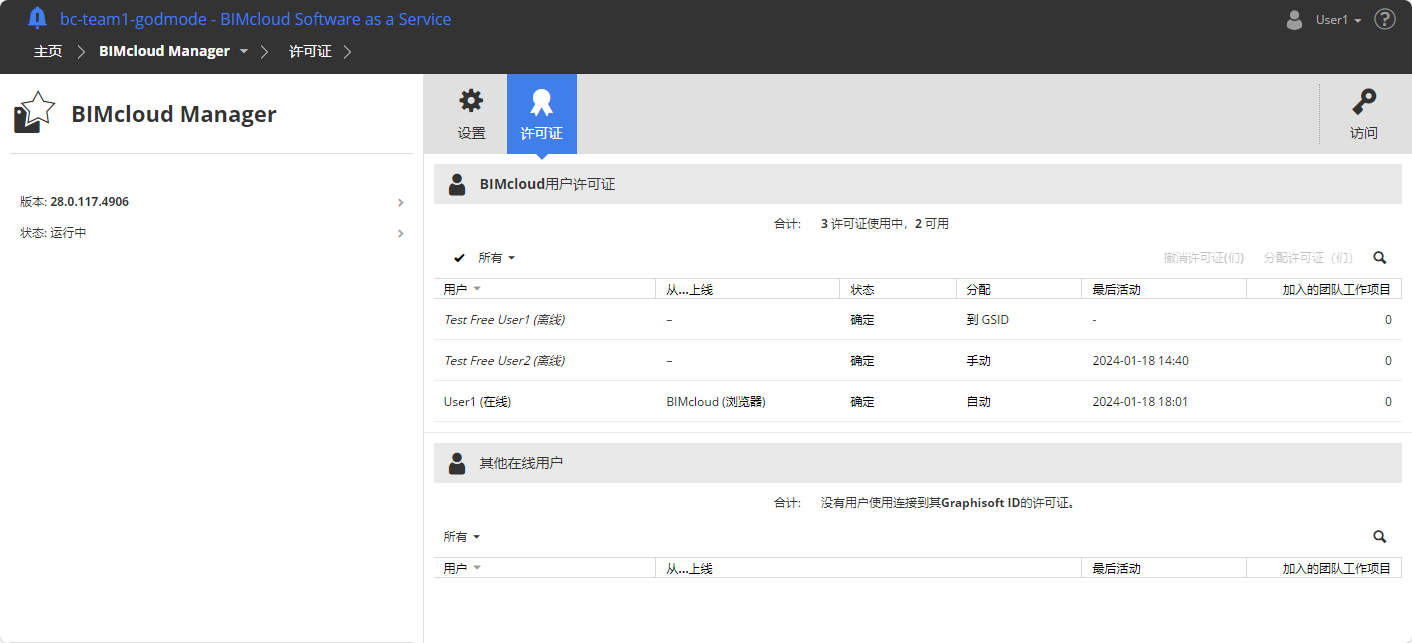Click 撤消许可证(们) button
The height and width of the screenshot is (643, 1412).
tap(1204, 258)
